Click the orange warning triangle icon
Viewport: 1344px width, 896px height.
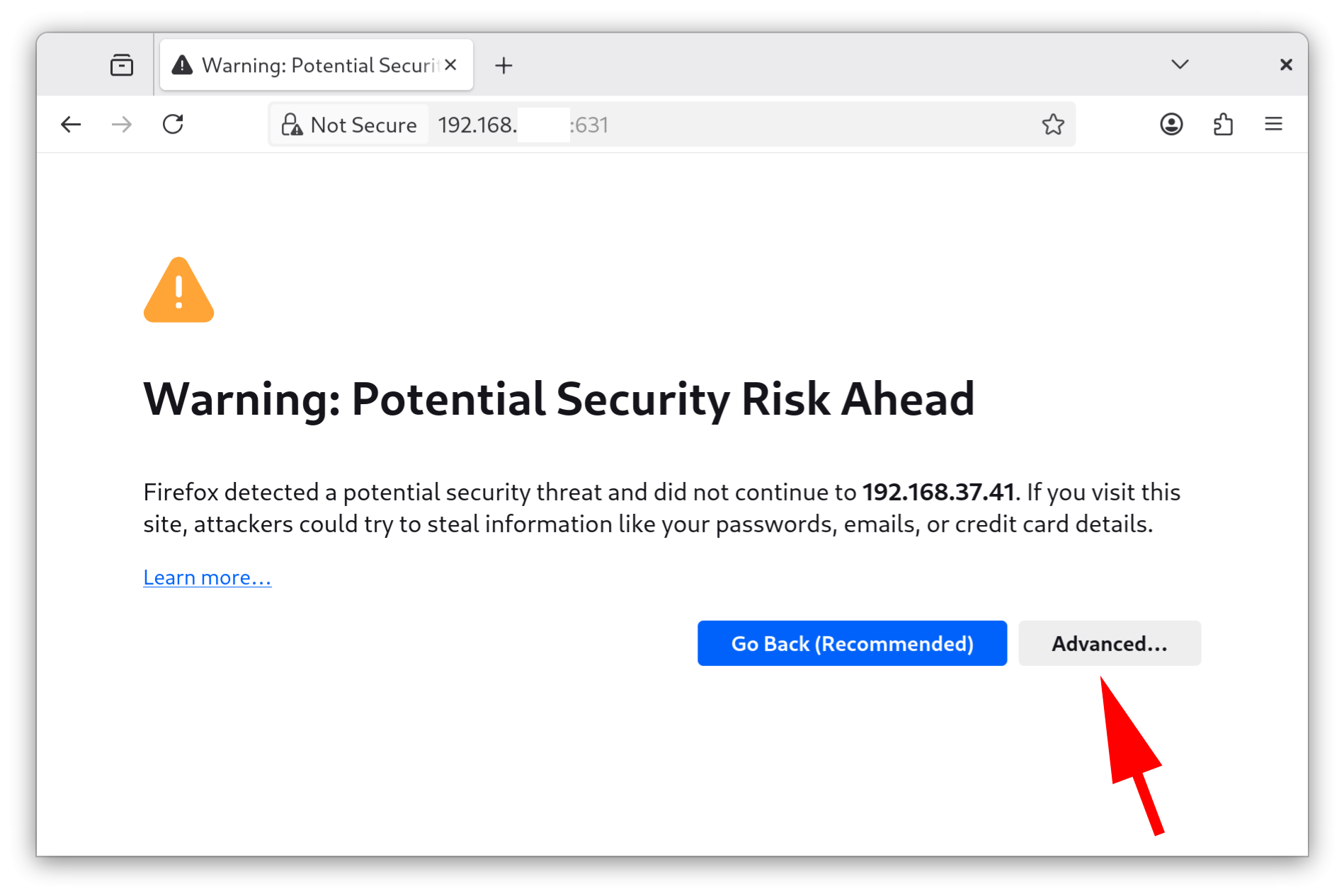point(178,292)
